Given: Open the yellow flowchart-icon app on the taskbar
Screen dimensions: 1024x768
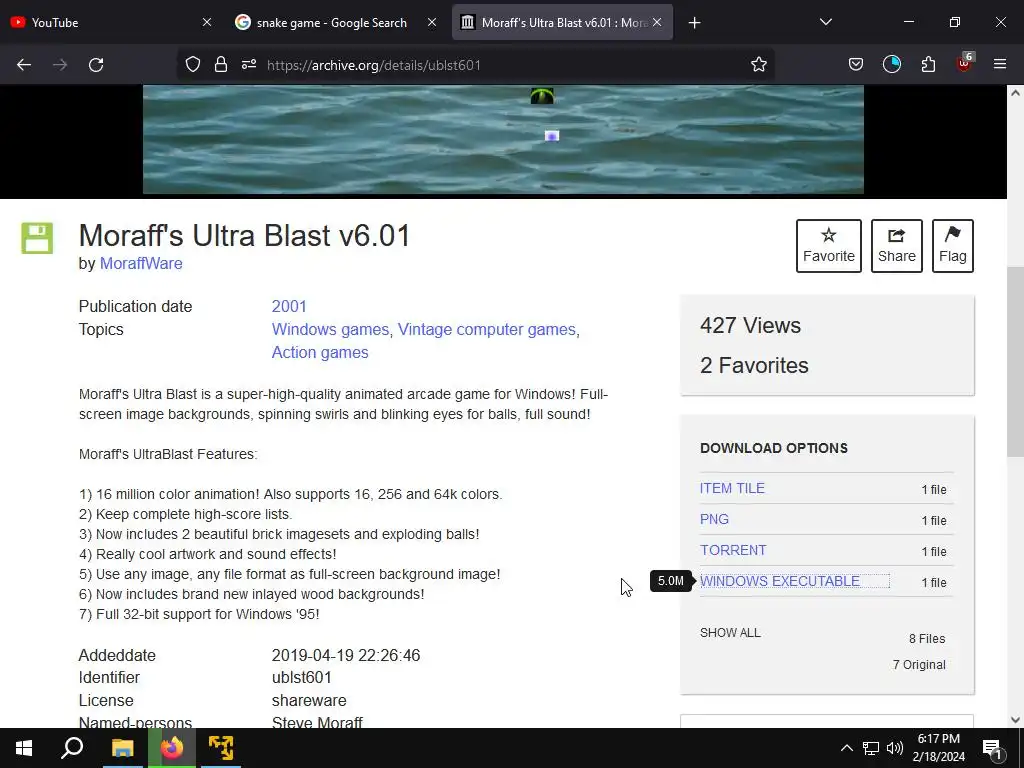Looking at the screenshot, I should (221, 748).
